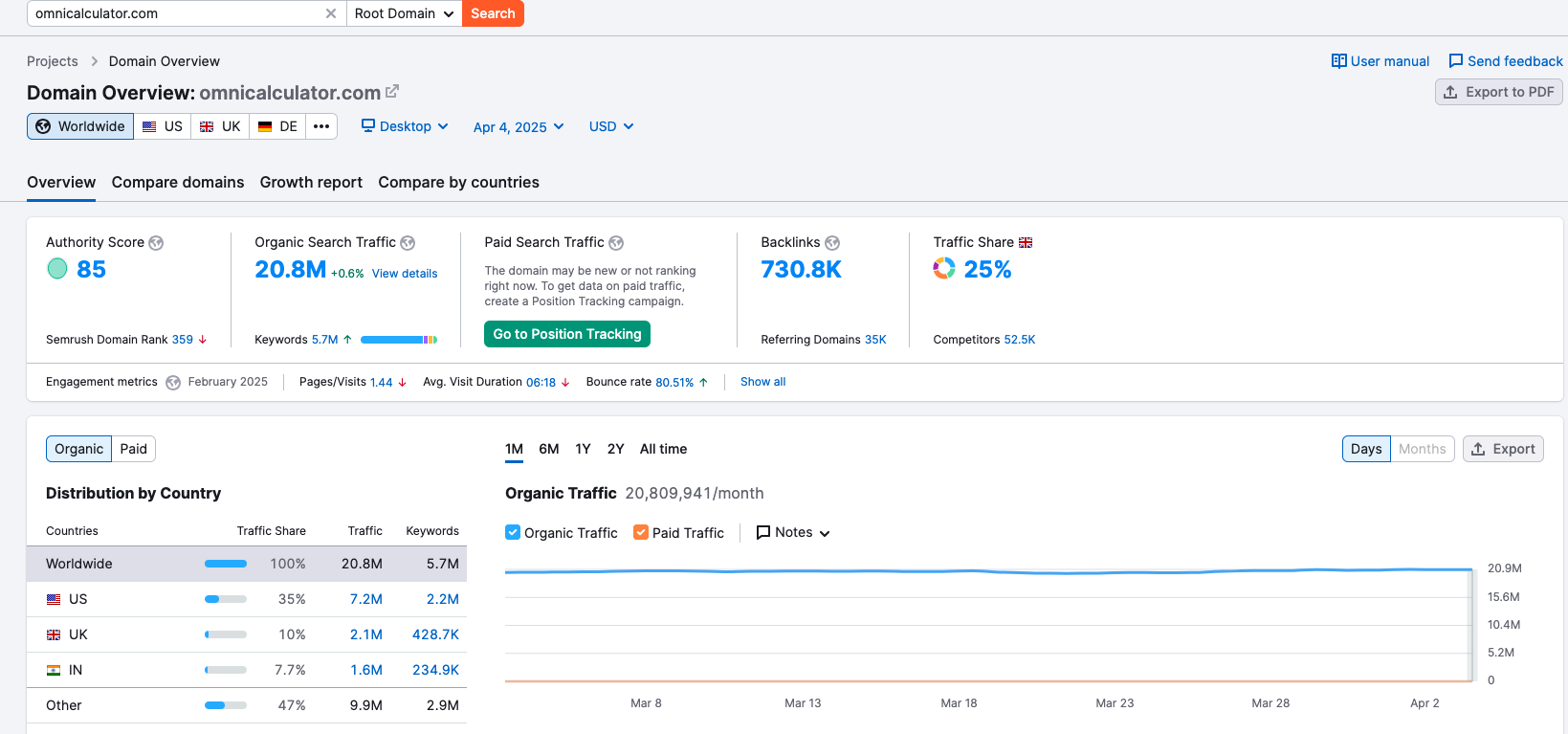Open the Root Domain dropdown

coord(404,13)
